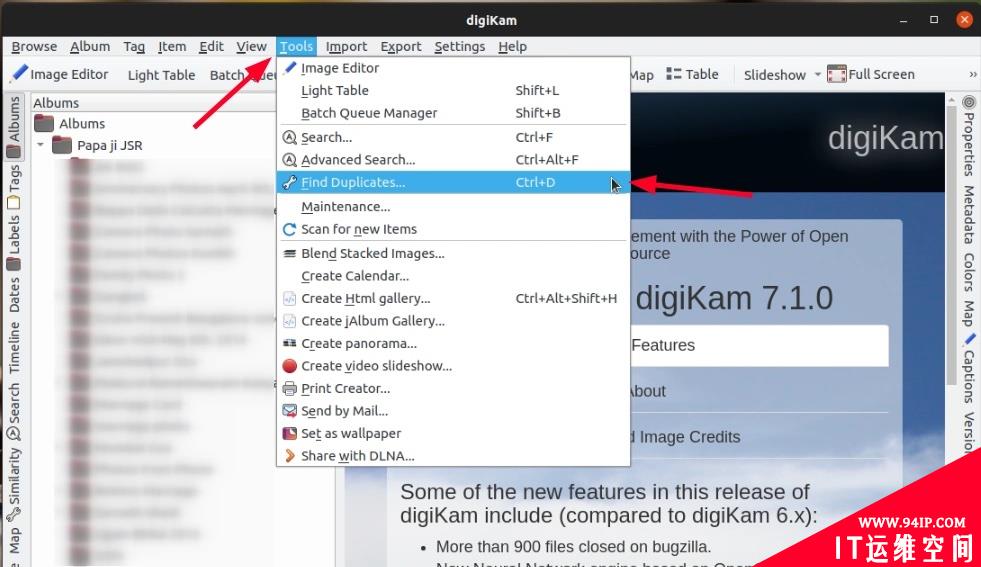Select Advanced Search... menu entry

pos(453,160)
